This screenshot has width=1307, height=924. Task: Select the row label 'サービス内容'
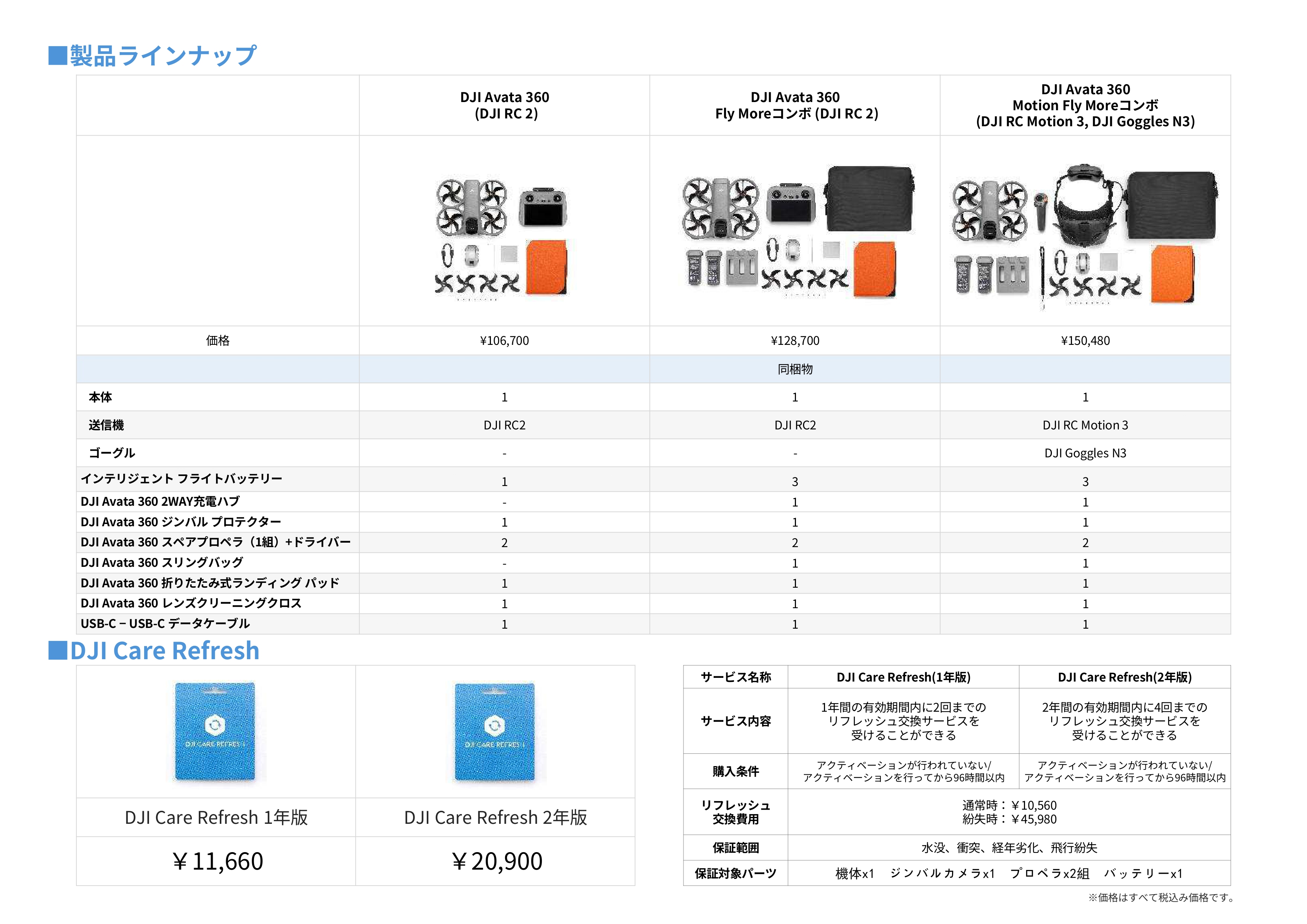(x=736, y=721)
